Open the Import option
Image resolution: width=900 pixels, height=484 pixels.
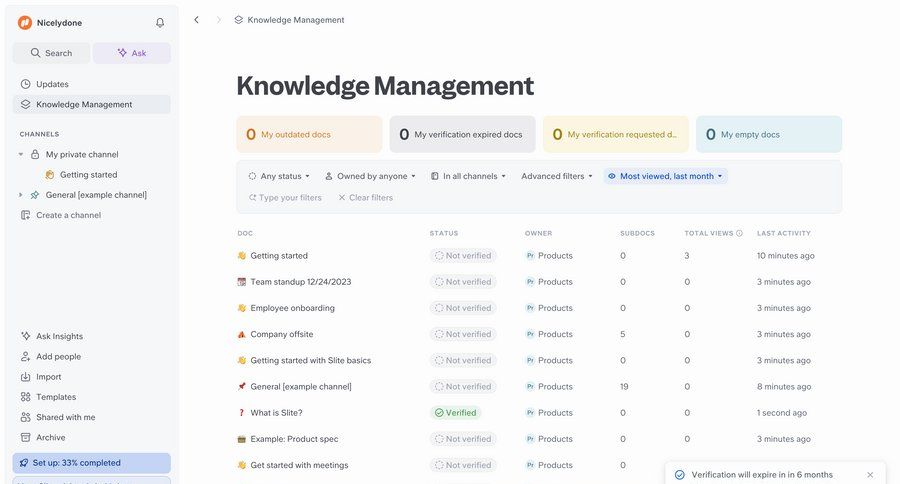48,377
